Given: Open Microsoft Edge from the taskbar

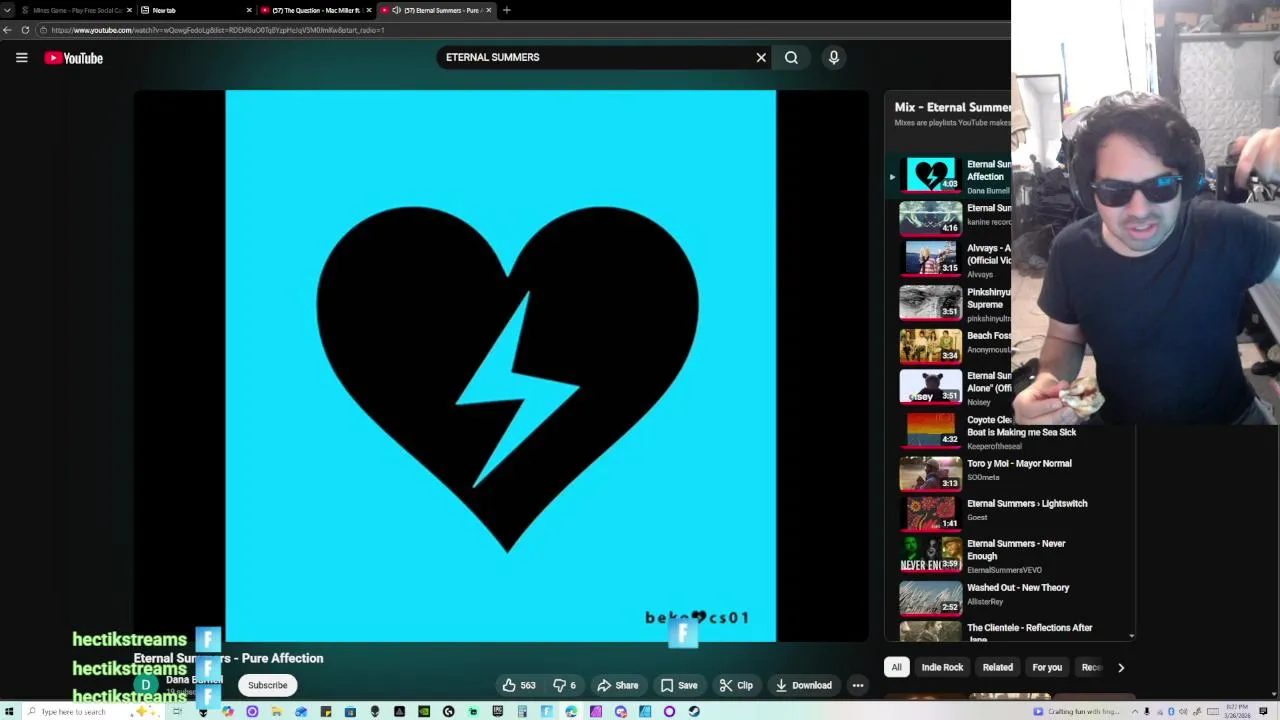Looking at the screenshot, I should click(571, 712).
